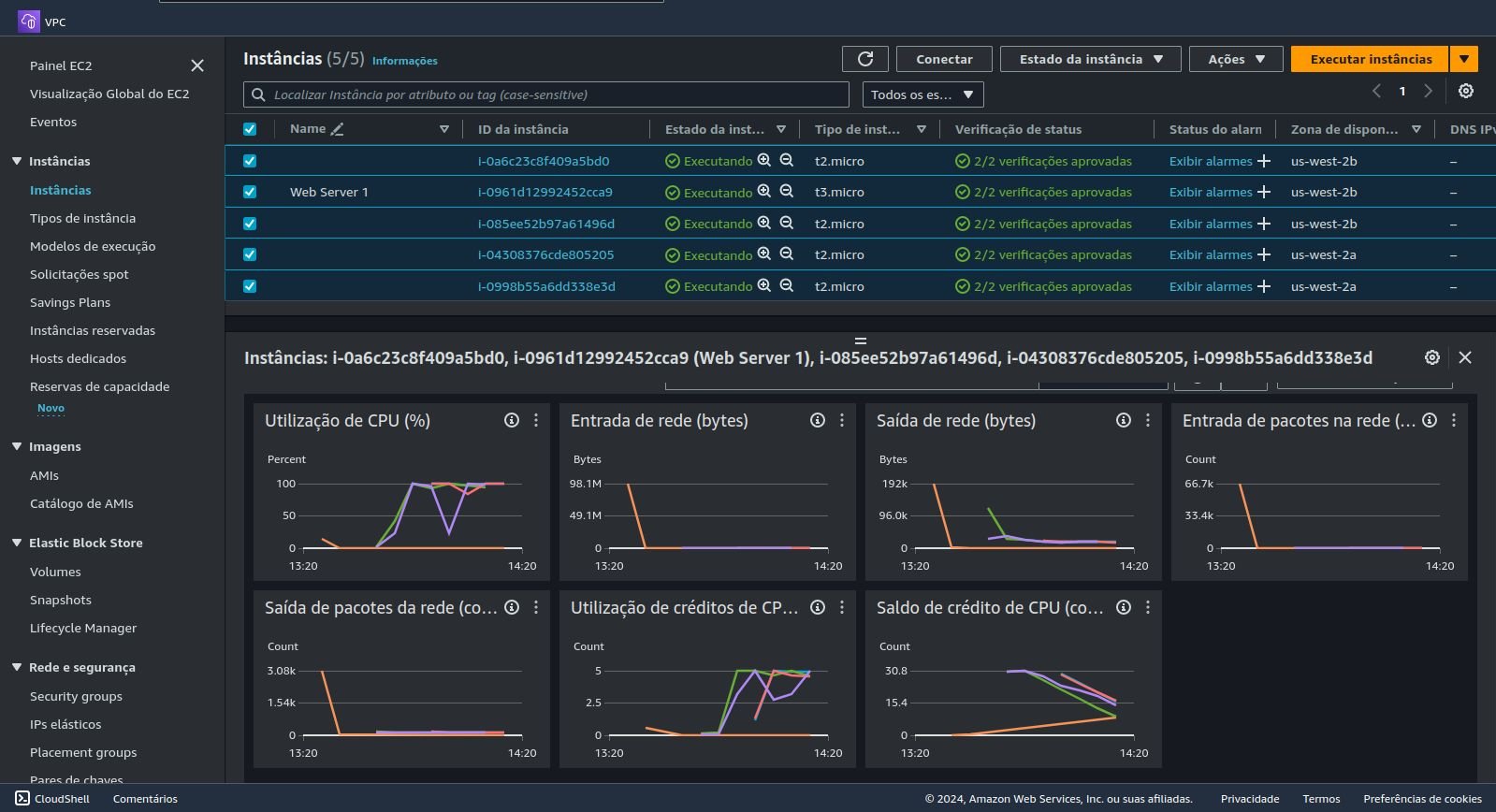Viewport: 1496px width, 812px height.
Task: Go to Security groups page
Action: (76, 696)
